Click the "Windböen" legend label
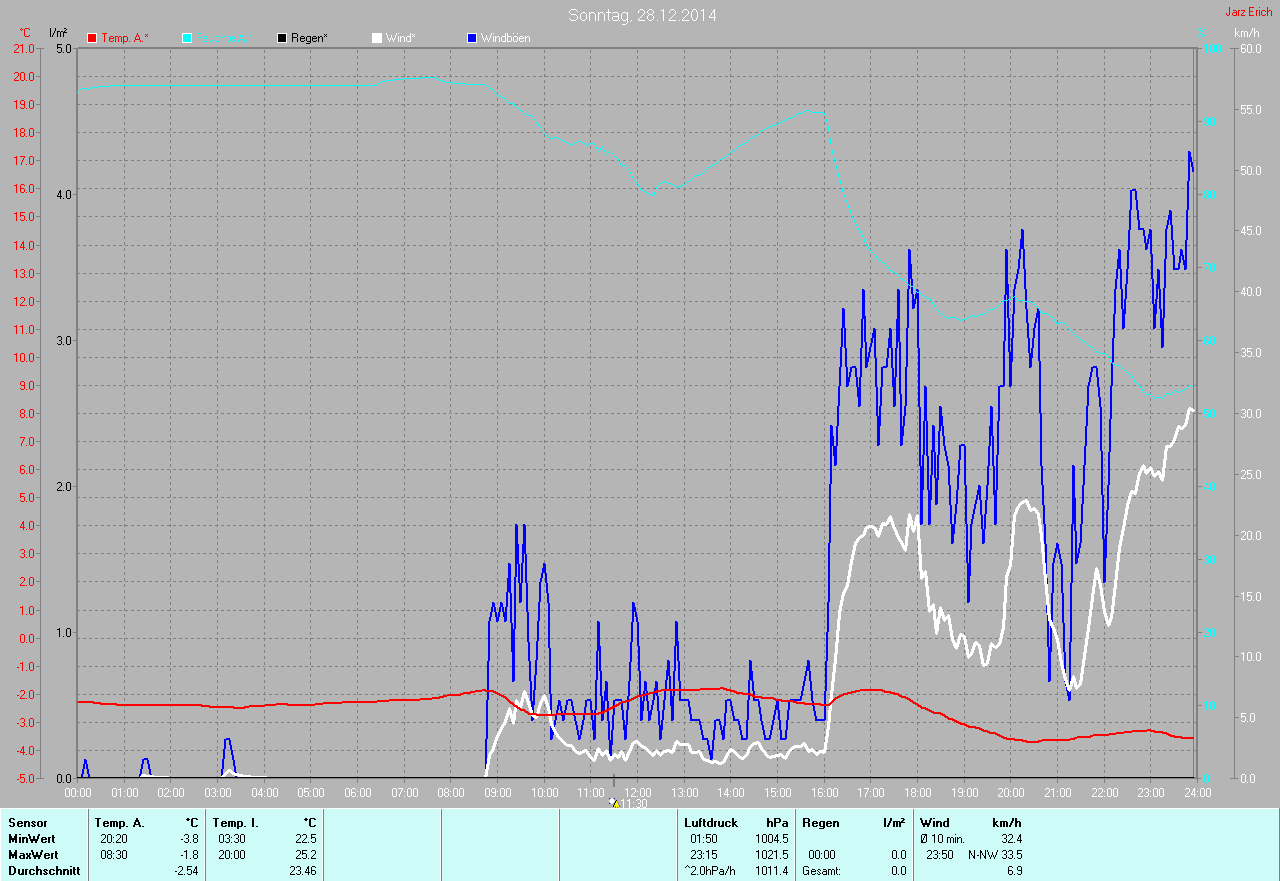The image size is (1280, 881). 506,38
